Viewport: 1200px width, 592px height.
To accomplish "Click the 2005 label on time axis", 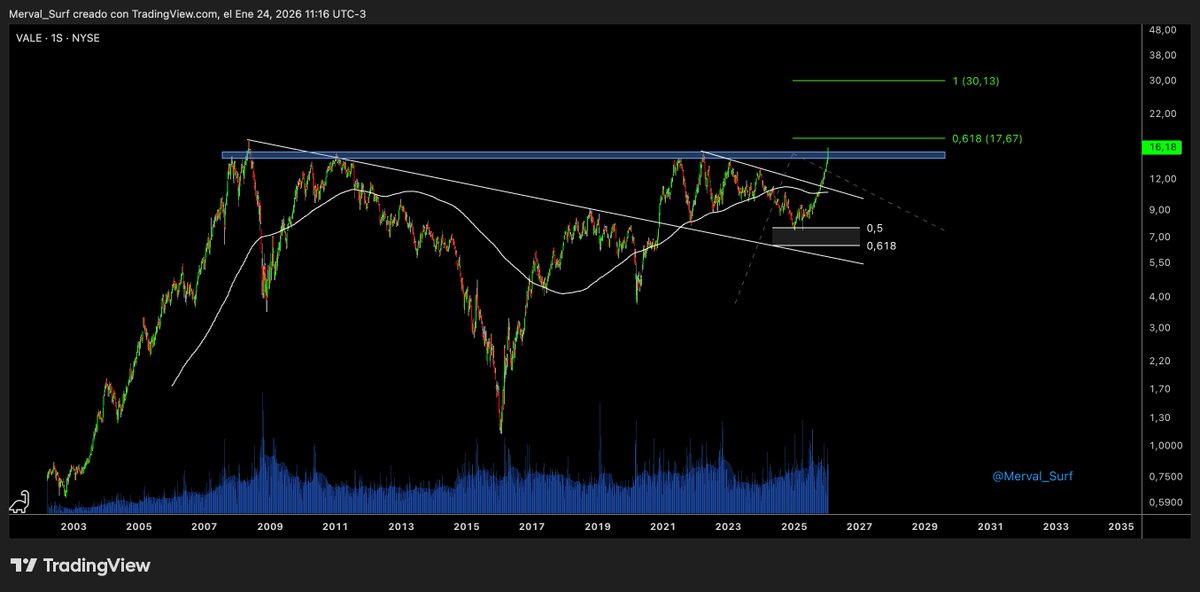I will point(138,526).
